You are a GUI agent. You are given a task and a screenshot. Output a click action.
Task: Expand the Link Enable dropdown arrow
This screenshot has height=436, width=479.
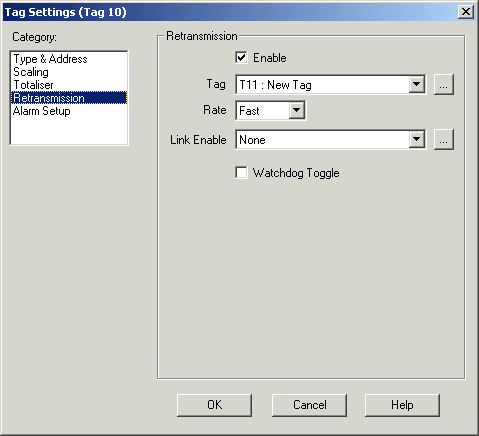(417, 139)
